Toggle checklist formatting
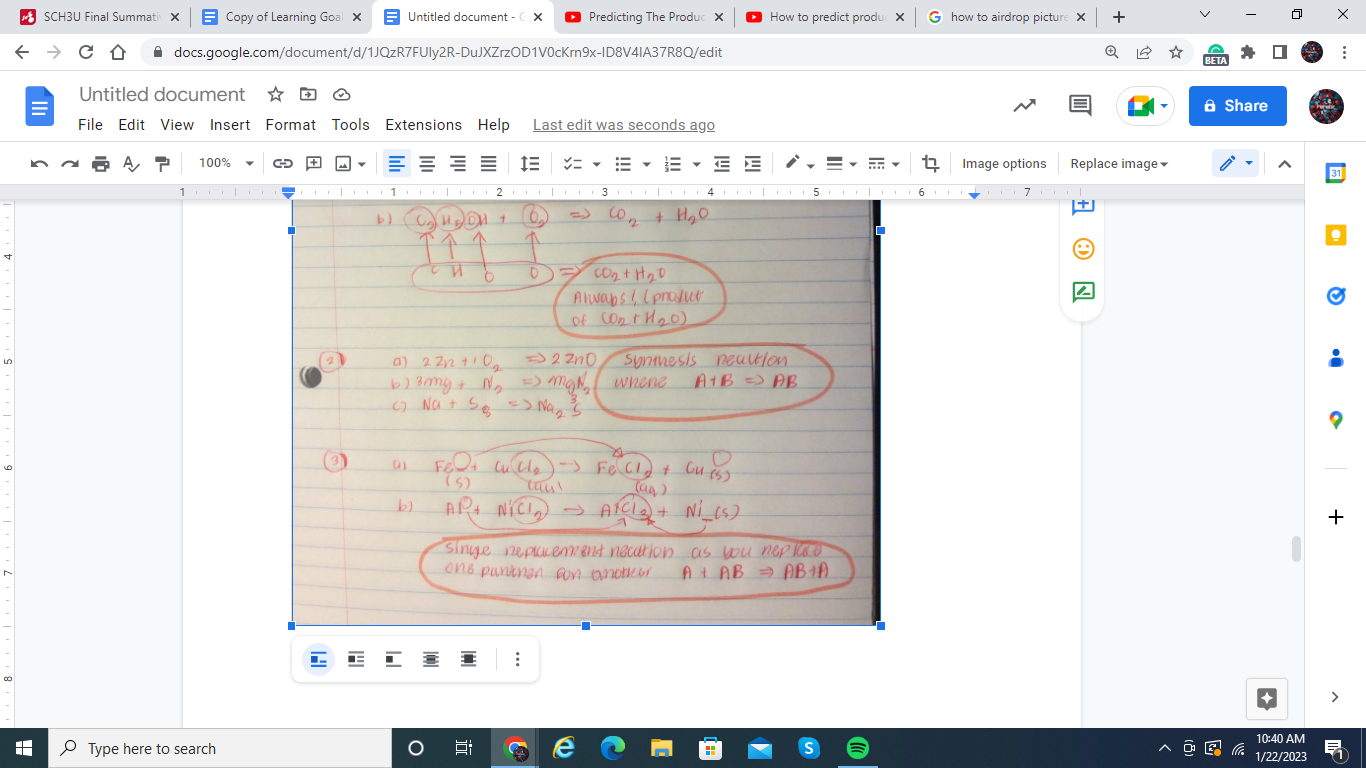1366x768 pixels. pyautogui.click(x=572, y=163)
